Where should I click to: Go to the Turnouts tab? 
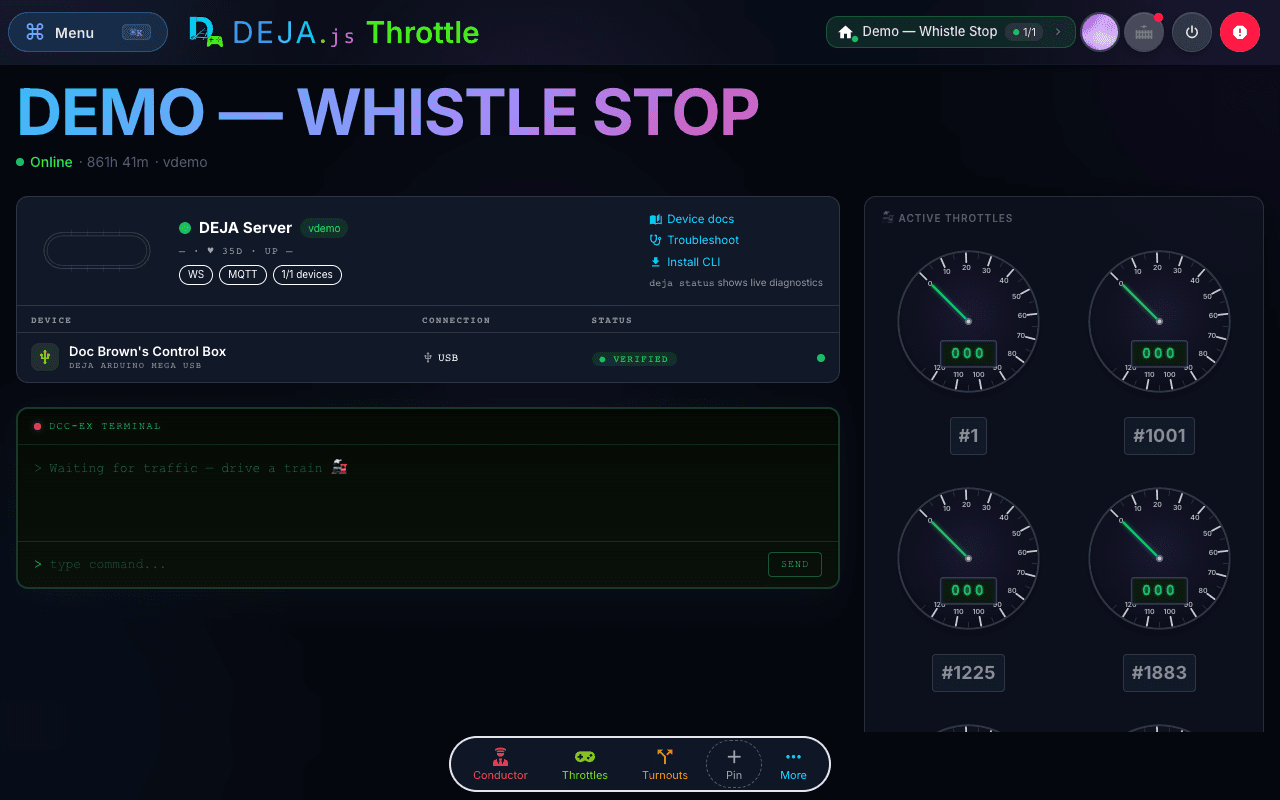665,764
